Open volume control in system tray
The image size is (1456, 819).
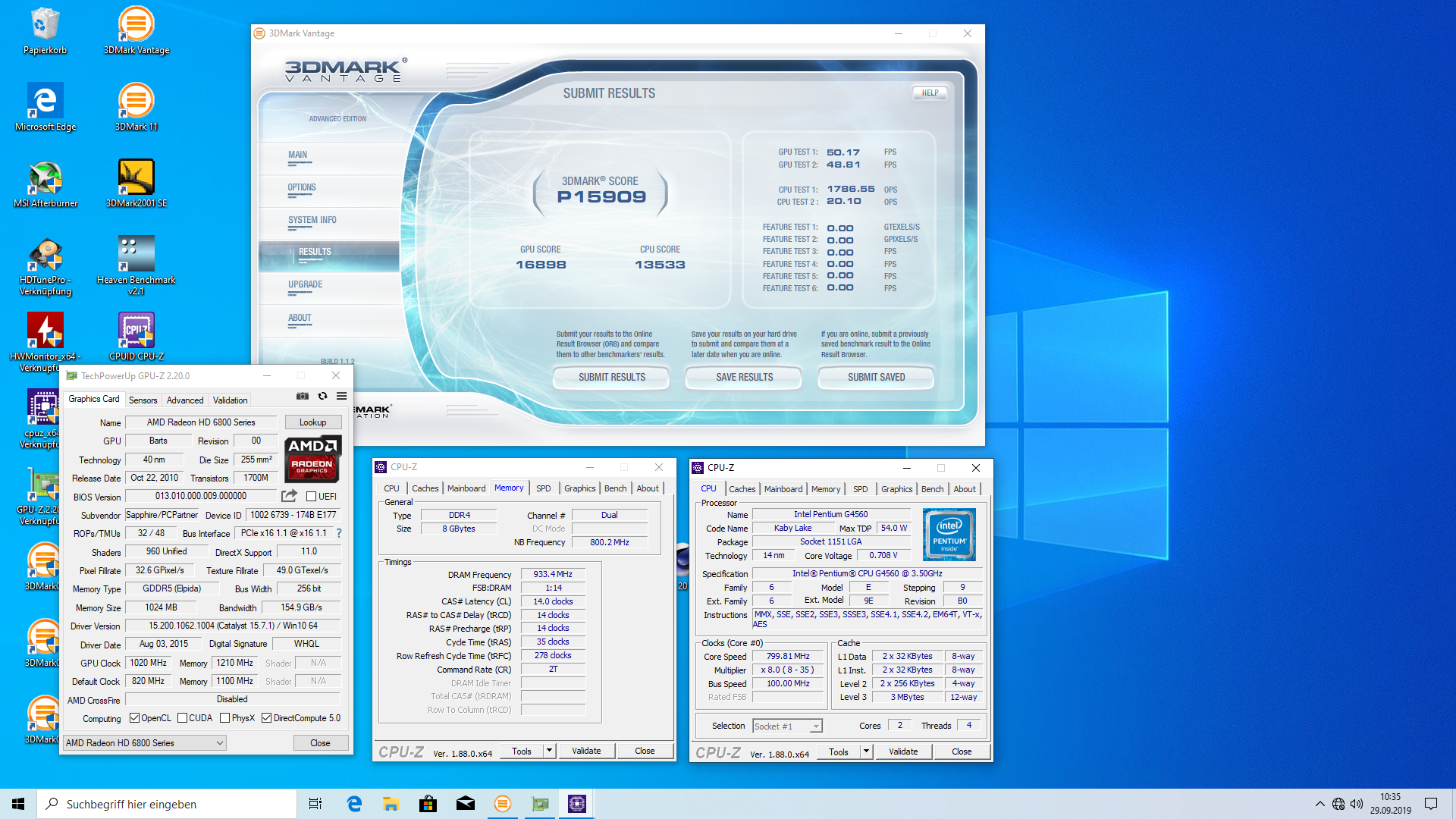(x=1357, y=804)
